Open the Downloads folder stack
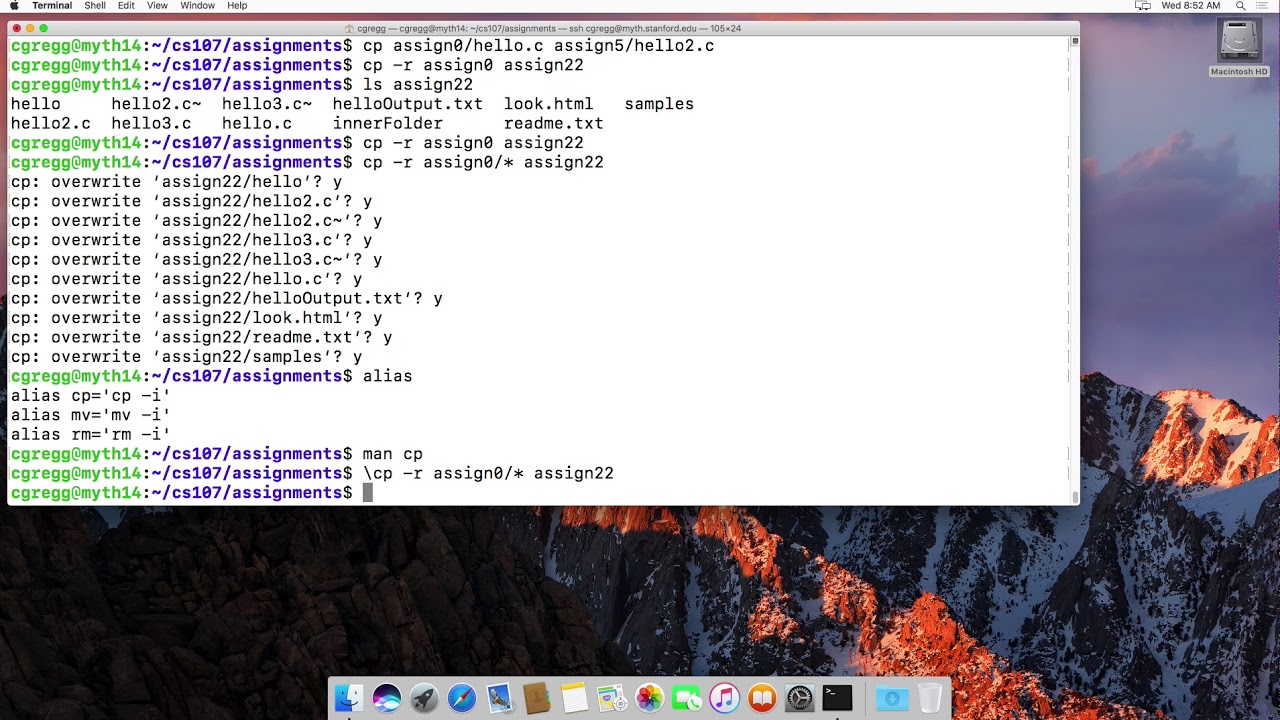 [892, 698]
